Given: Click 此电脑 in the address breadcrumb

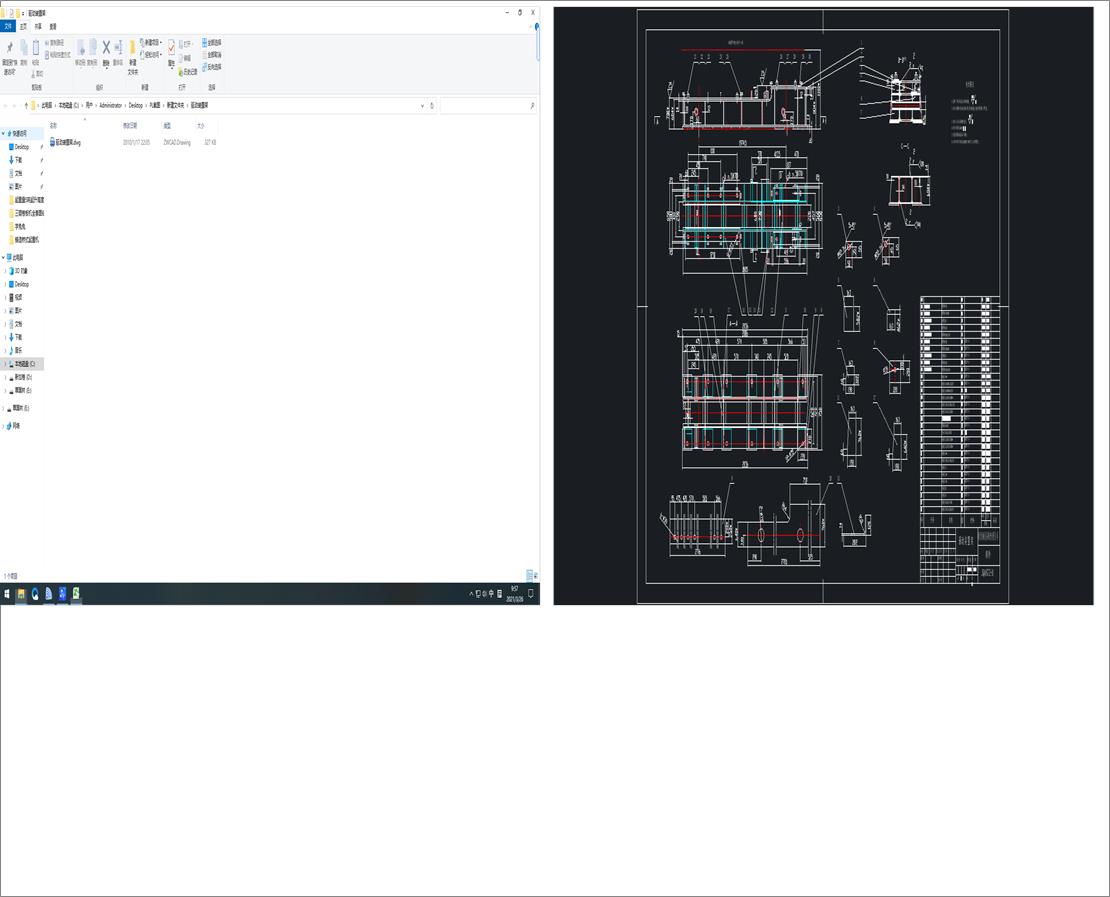Looking at the screenshot, I should (x=47, y=105).
